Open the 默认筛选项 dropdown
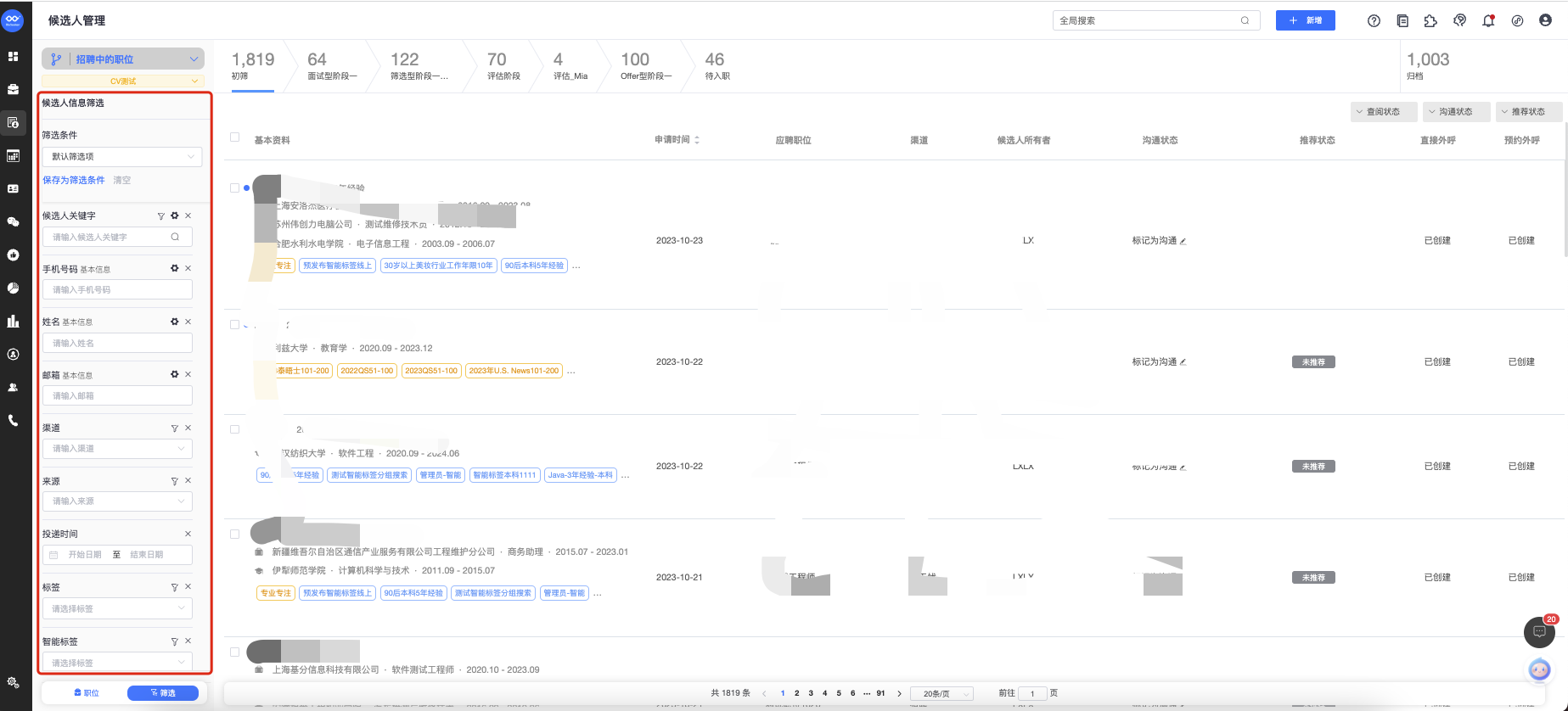Viewport: 1568px width, 711px height. coord(122,156)
